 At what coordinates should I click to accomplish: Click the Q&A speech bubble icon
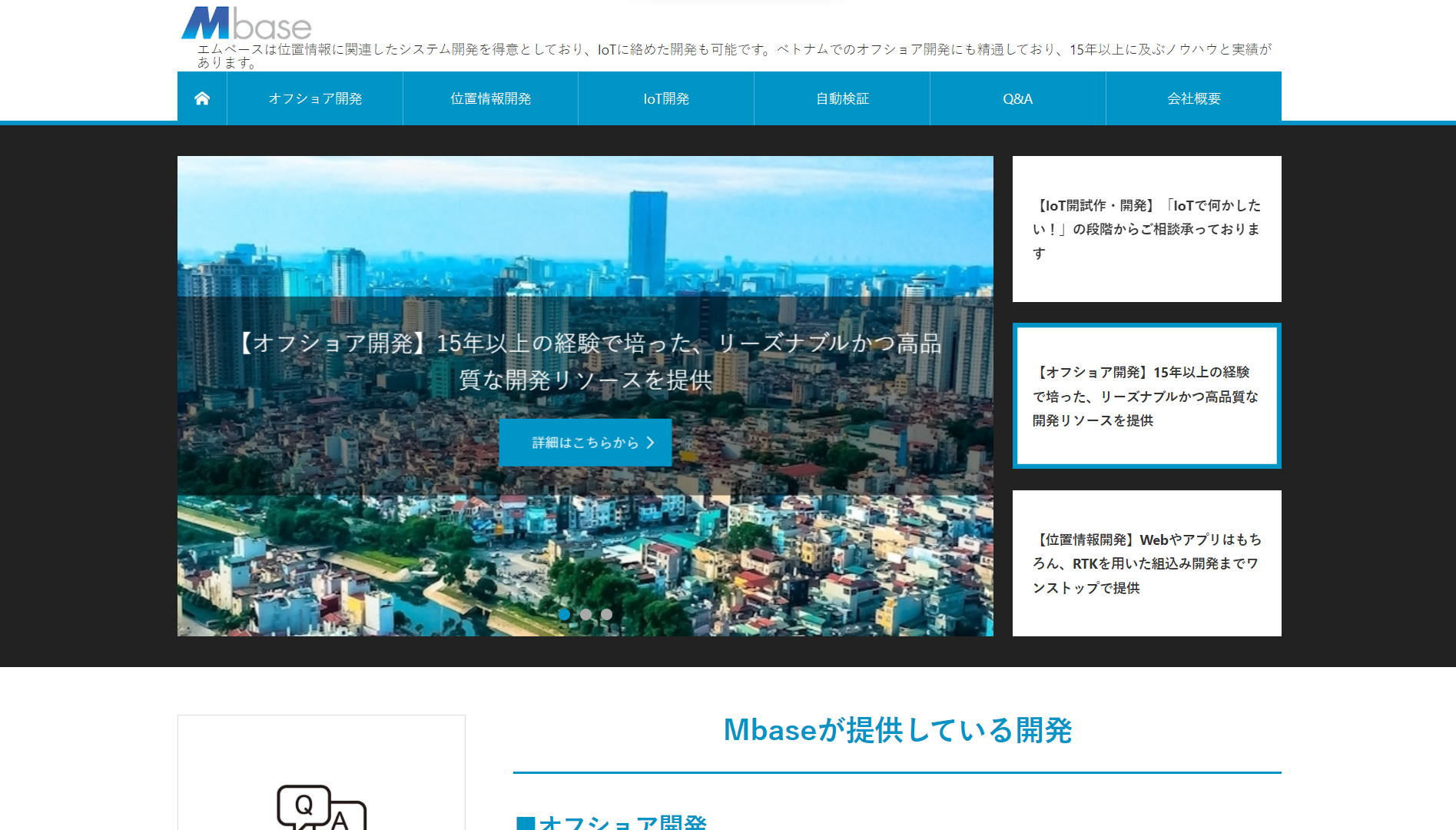click(321, 807)
